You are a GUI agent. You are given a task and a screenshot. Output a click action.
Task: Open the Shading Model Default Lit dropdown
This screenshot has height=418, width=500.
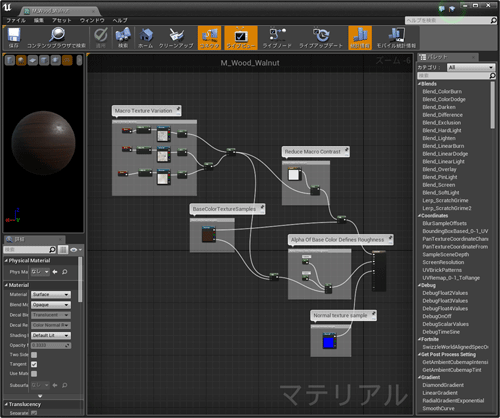[x=51, y=335]
